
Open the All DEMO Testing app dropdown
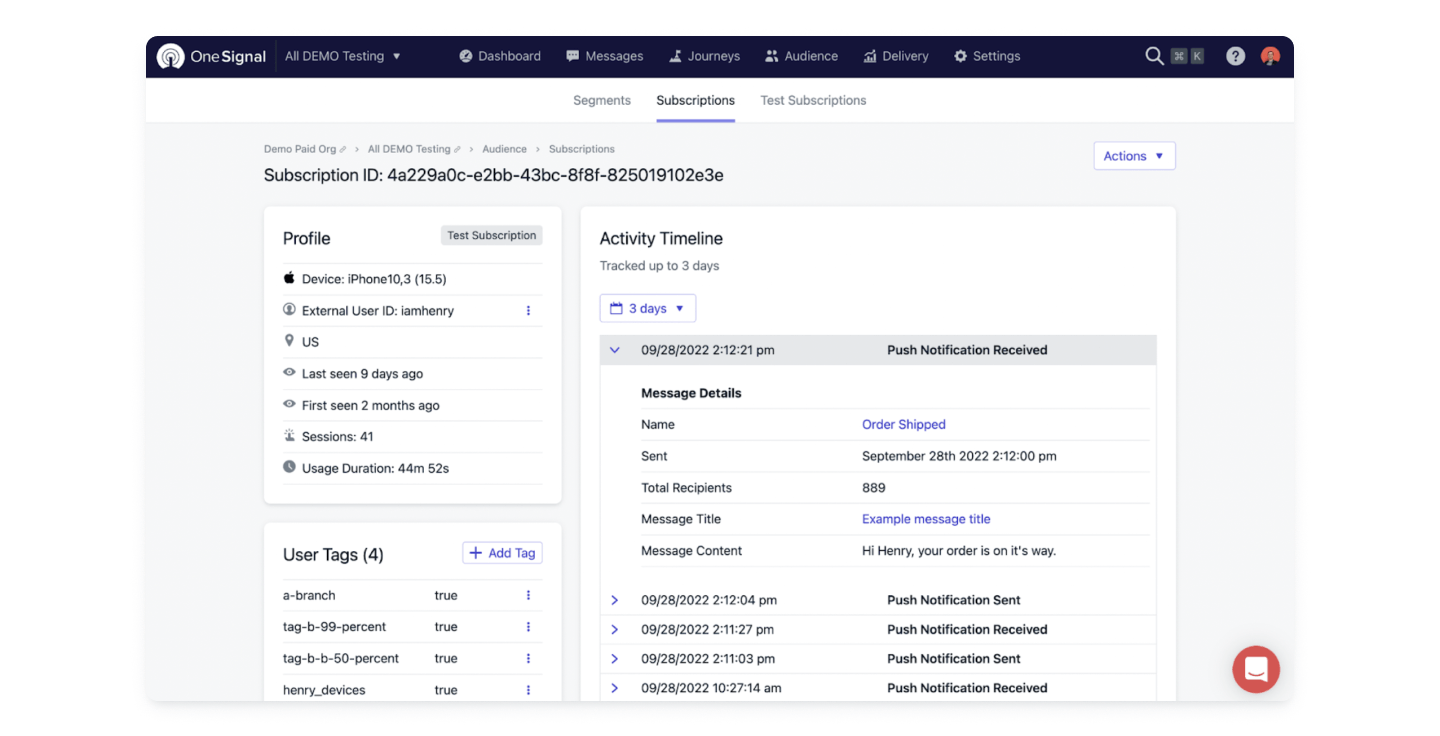tap(342, 56)
